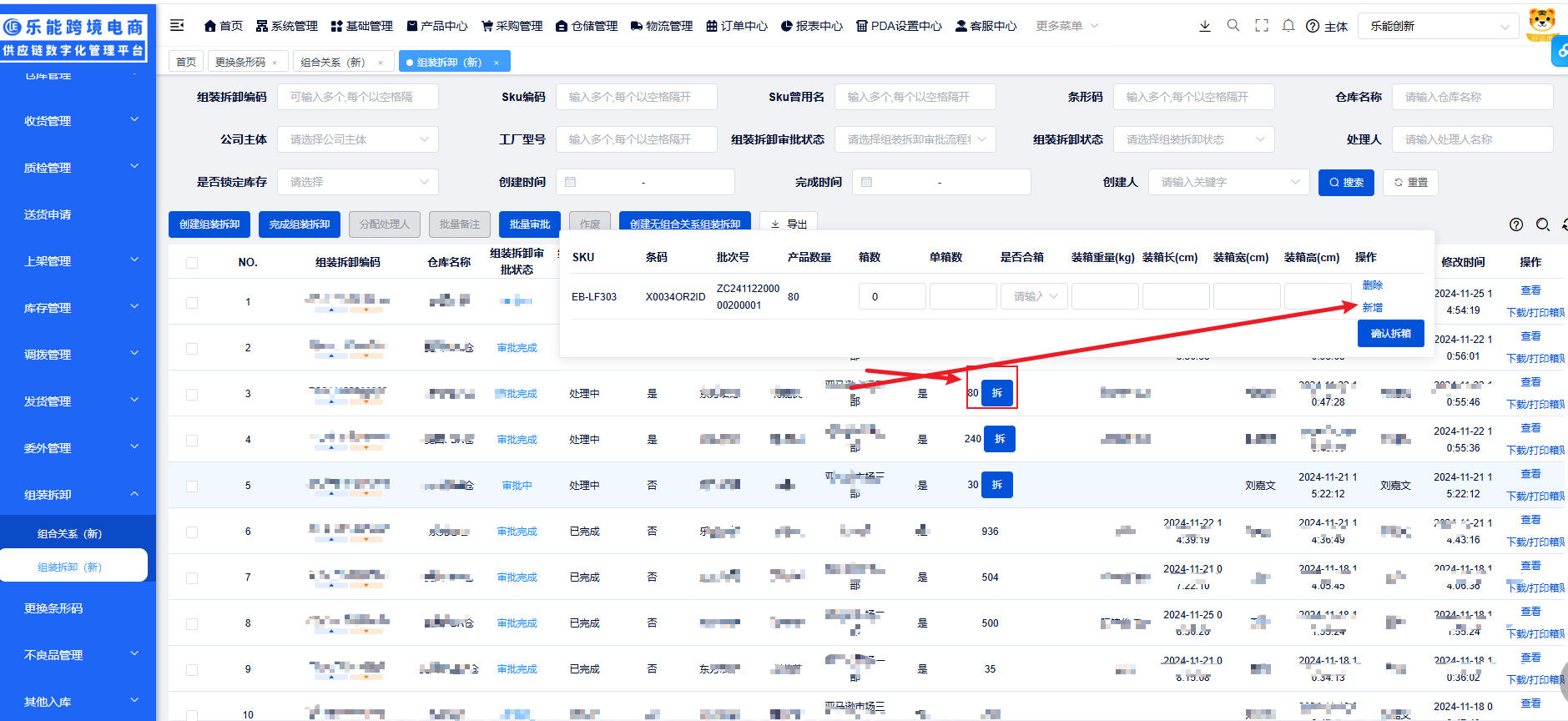Tick the checkbox for row 7
1568x721 pixels.
192,577
